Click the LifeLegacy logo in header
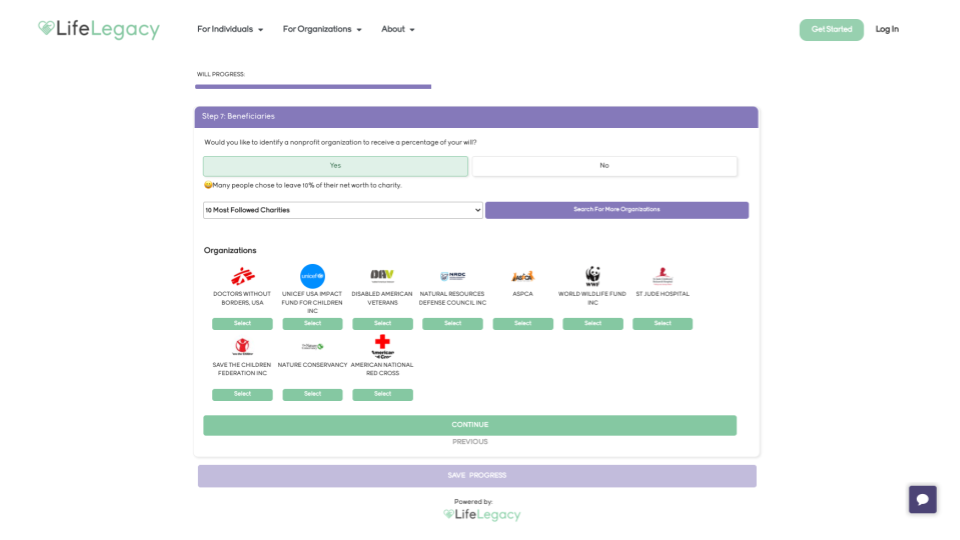 [x=99, y=29]
